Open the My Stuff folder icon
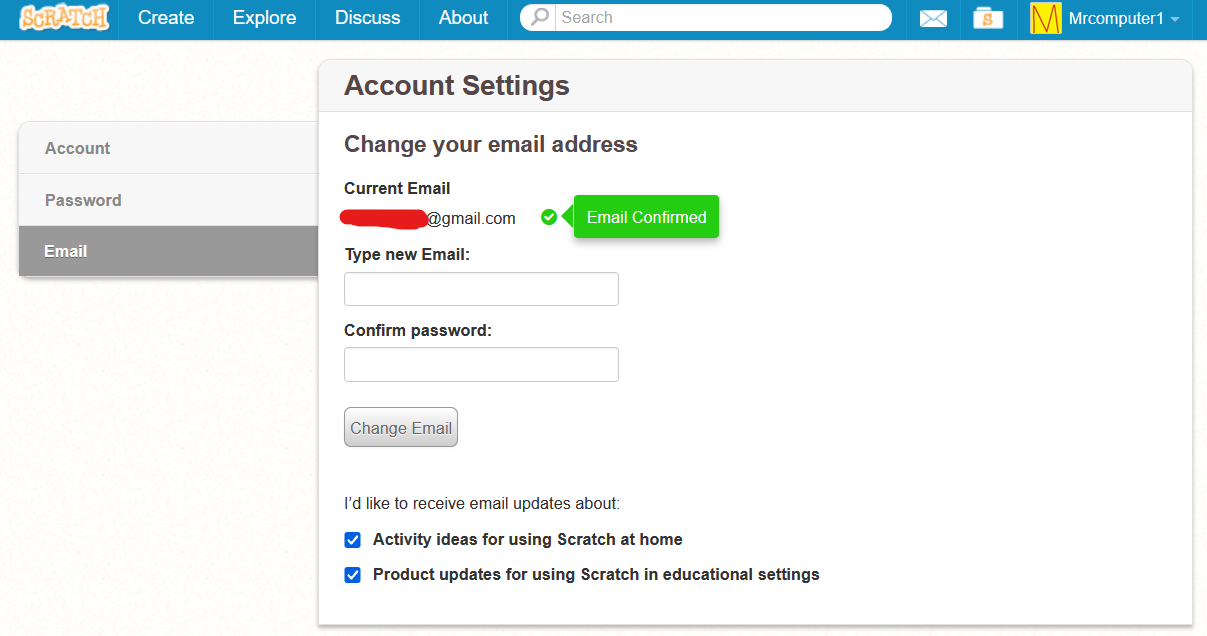1207x636 pixels. click(988, 18)
